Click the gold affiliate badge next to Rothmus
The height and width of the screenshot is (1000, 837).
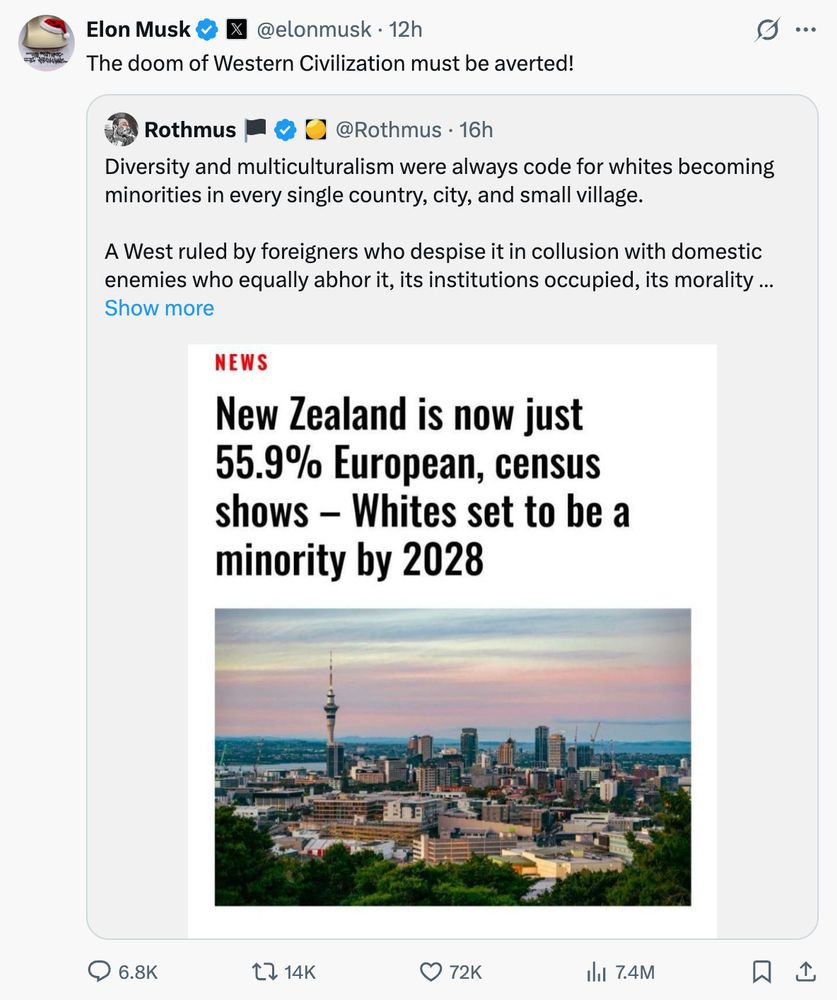click(x=315, y=129)
